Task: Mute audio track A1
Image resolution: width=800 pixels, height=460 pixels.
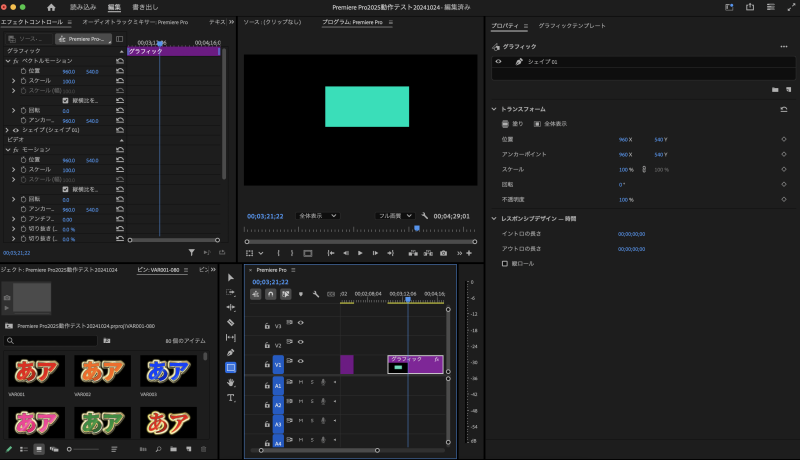Action: coord(301,382)
